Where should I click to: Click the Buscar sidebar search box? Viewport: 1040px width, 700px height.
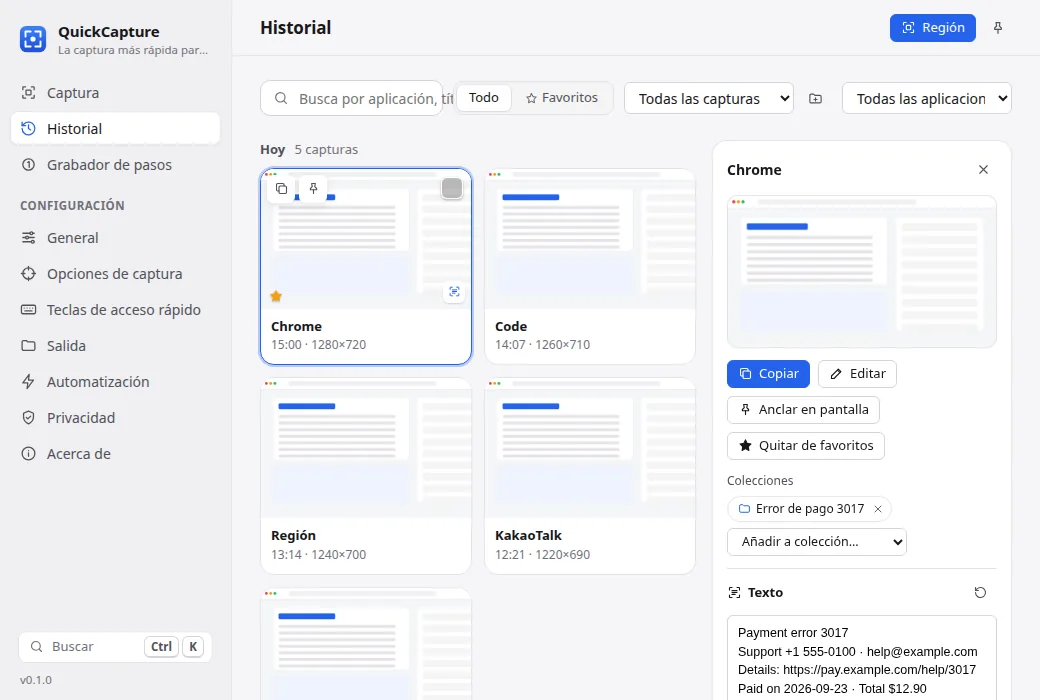click(115, 646)
